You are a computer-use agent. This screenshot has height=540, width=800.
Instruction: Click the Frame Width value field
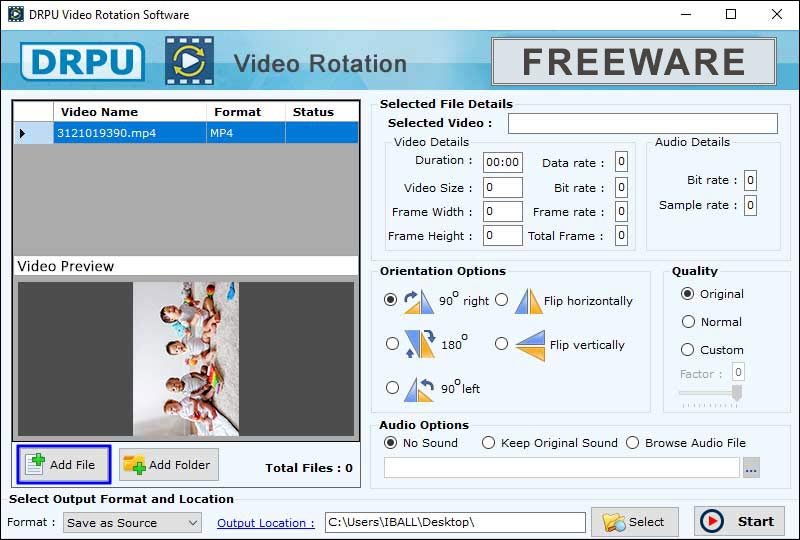[503, 211]
